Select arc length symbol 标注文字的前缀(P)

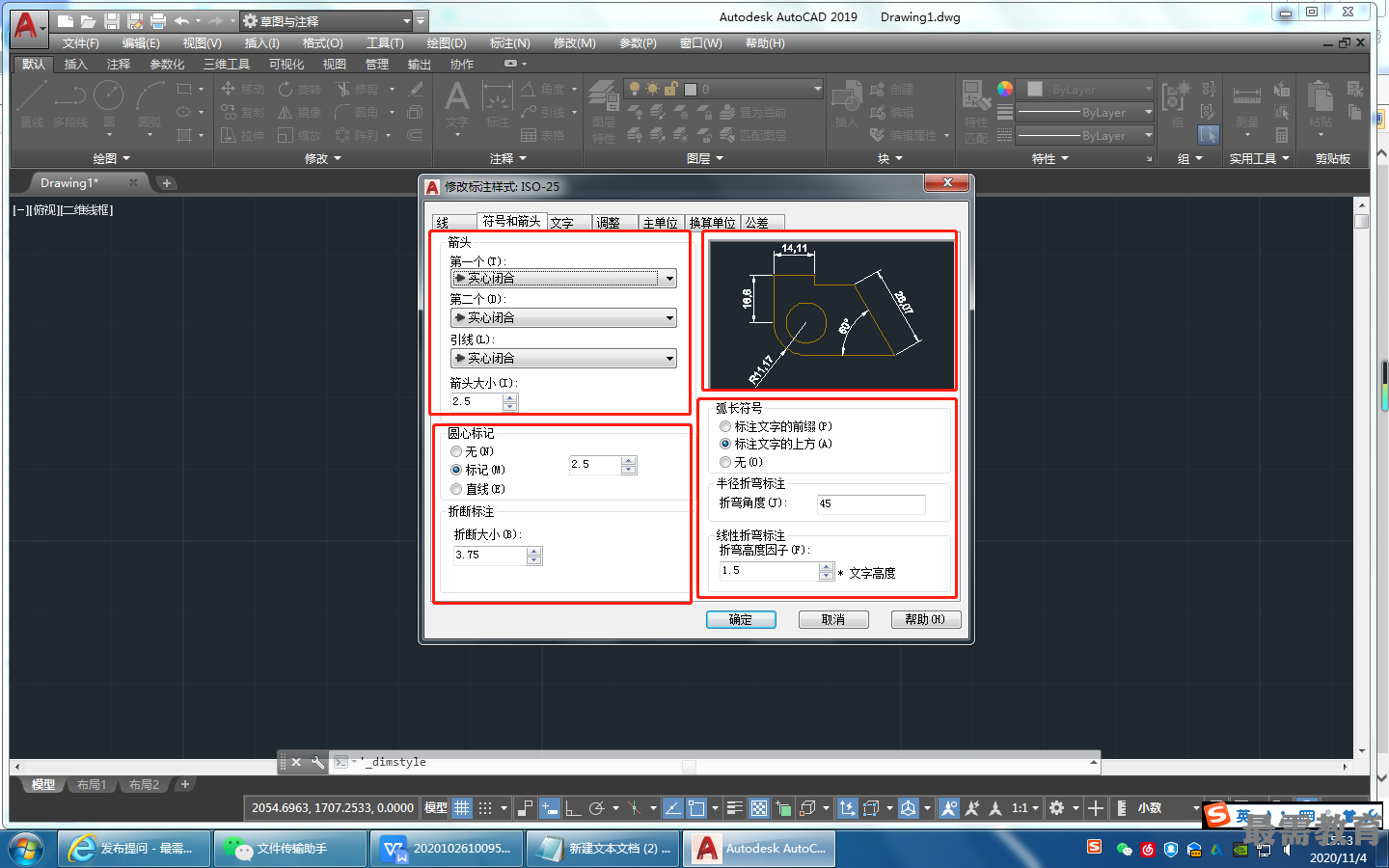776,426
